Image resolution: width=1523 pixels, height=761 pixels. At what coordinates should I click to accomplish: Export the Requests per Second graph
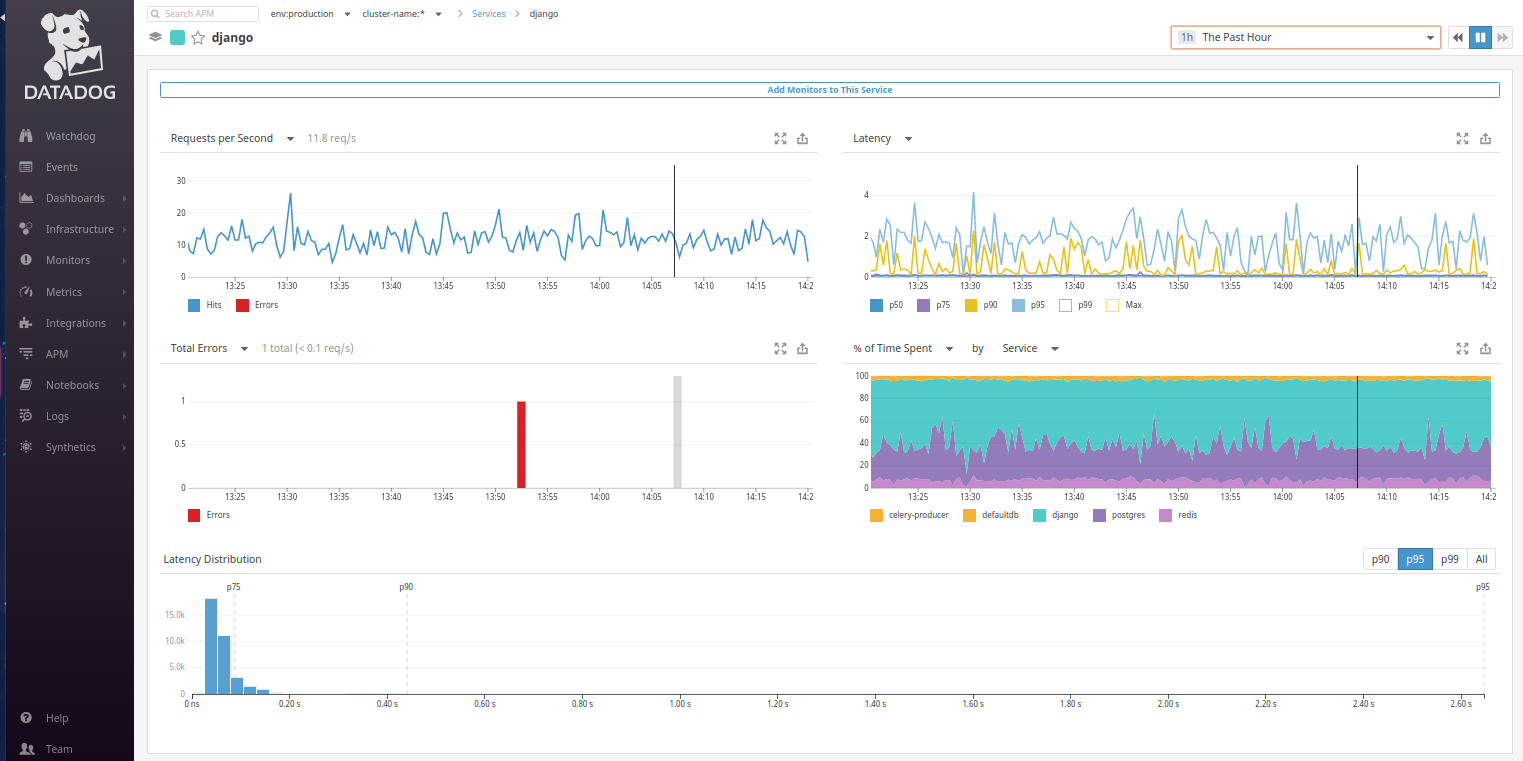[x=803, y=139]
